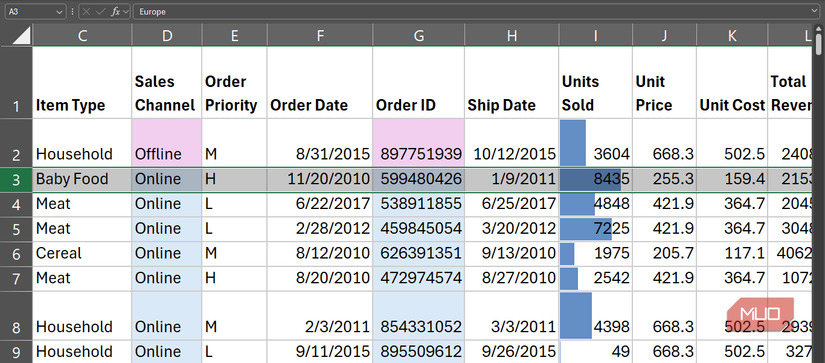Screen dimensions: 825x363
Task: Select Order ID cell 459845054
Action: (419, 229)
